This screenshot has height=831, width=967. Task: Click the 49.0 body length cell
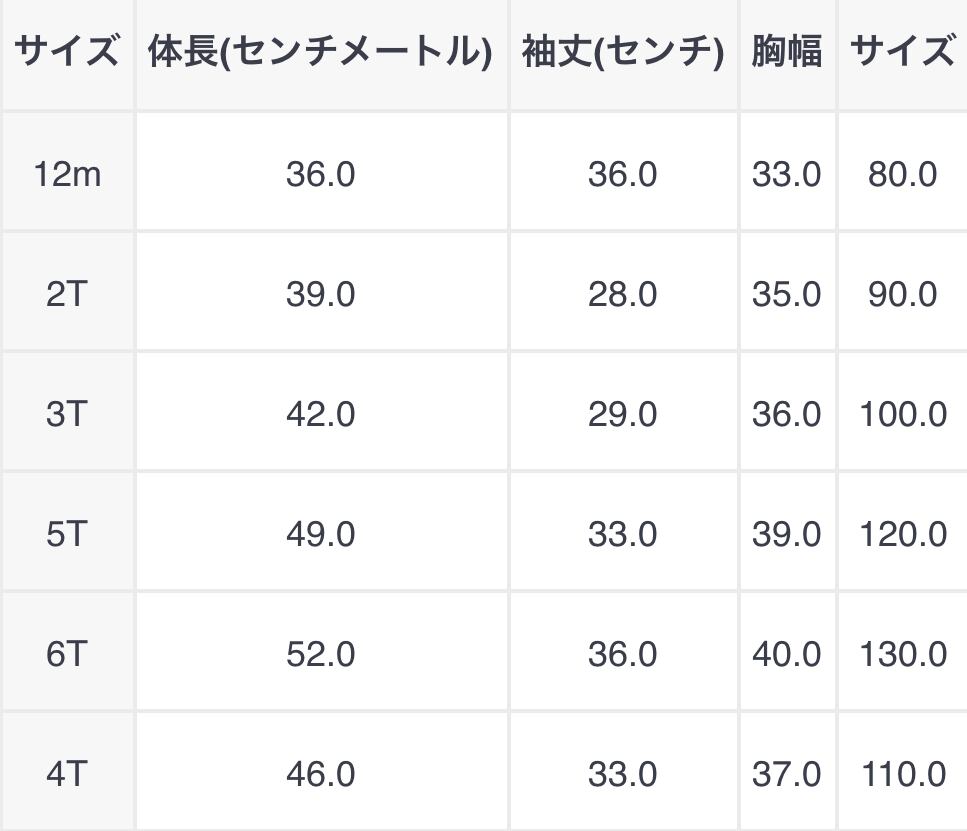(320, 534)
